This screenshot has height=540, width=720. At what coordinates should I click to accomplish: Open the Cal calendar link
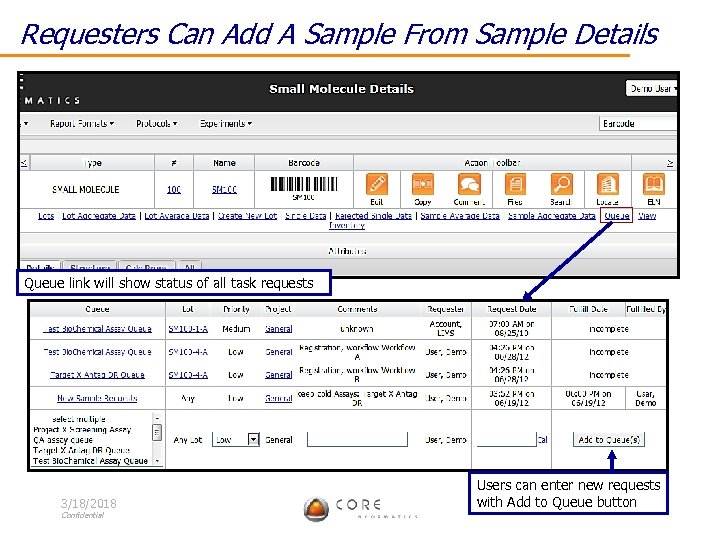point(543,439)
